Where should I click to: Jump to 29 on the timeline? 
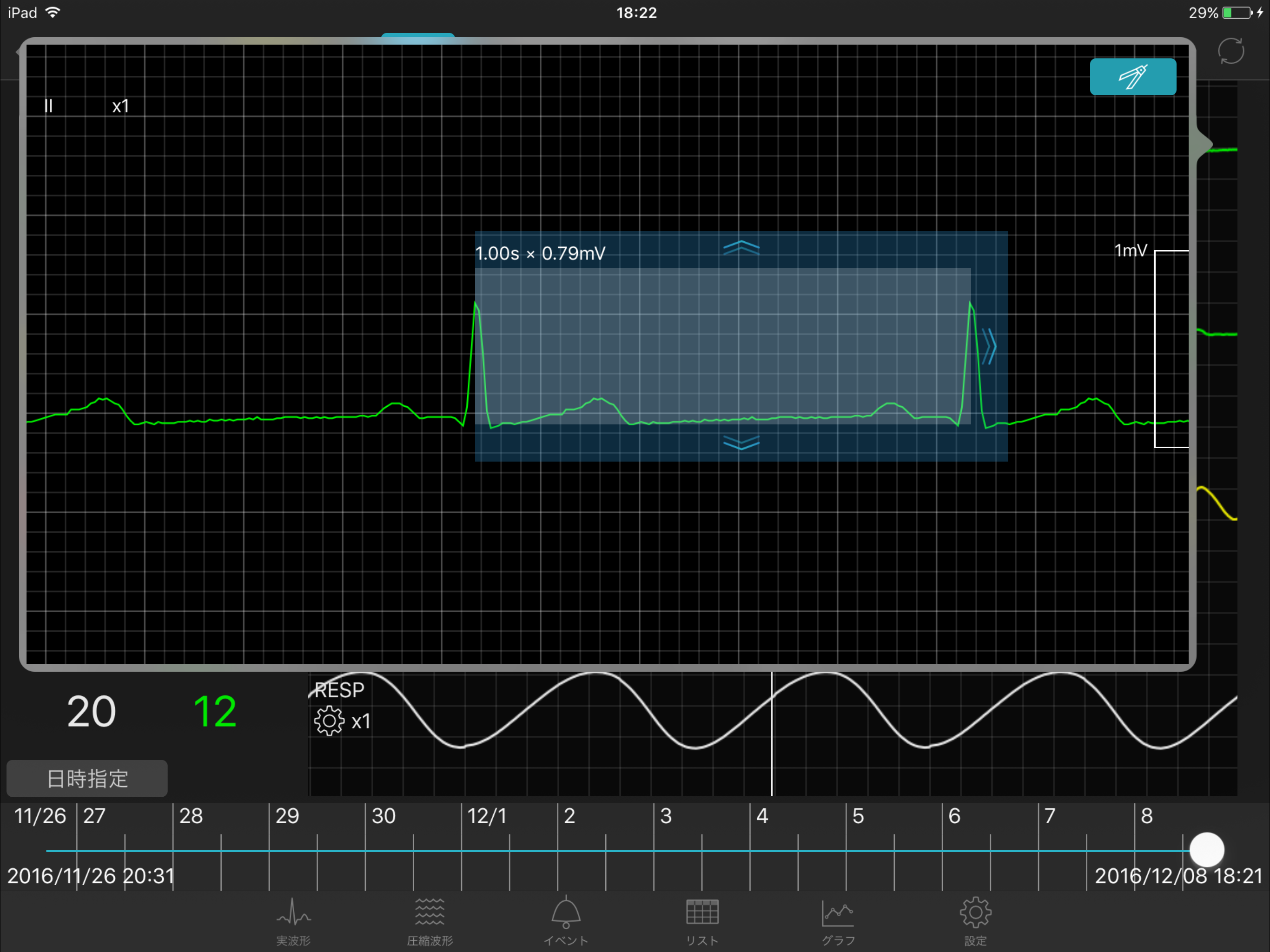pos(287,816)
